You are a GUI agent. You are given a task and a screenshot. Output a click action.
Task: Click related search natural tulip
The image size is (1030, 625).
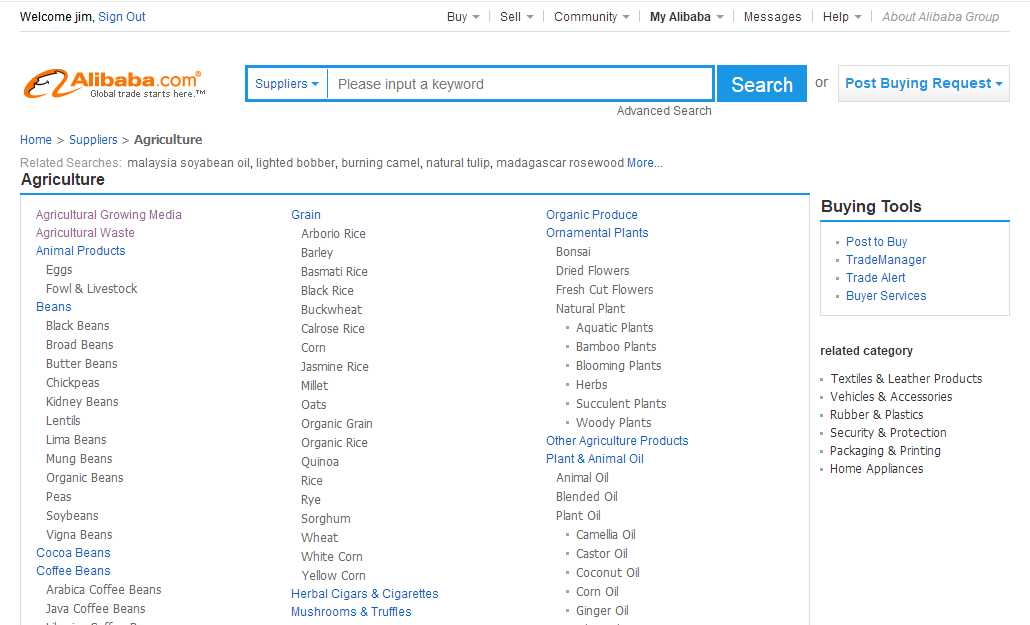click(x=457, y=163)
